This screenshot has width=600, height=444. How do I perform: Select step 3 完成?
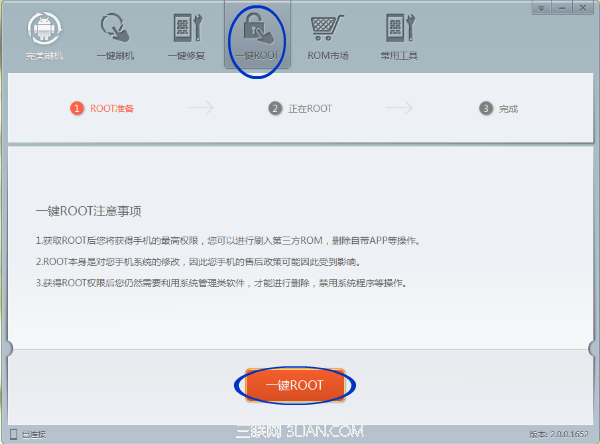tap(499, 109)
